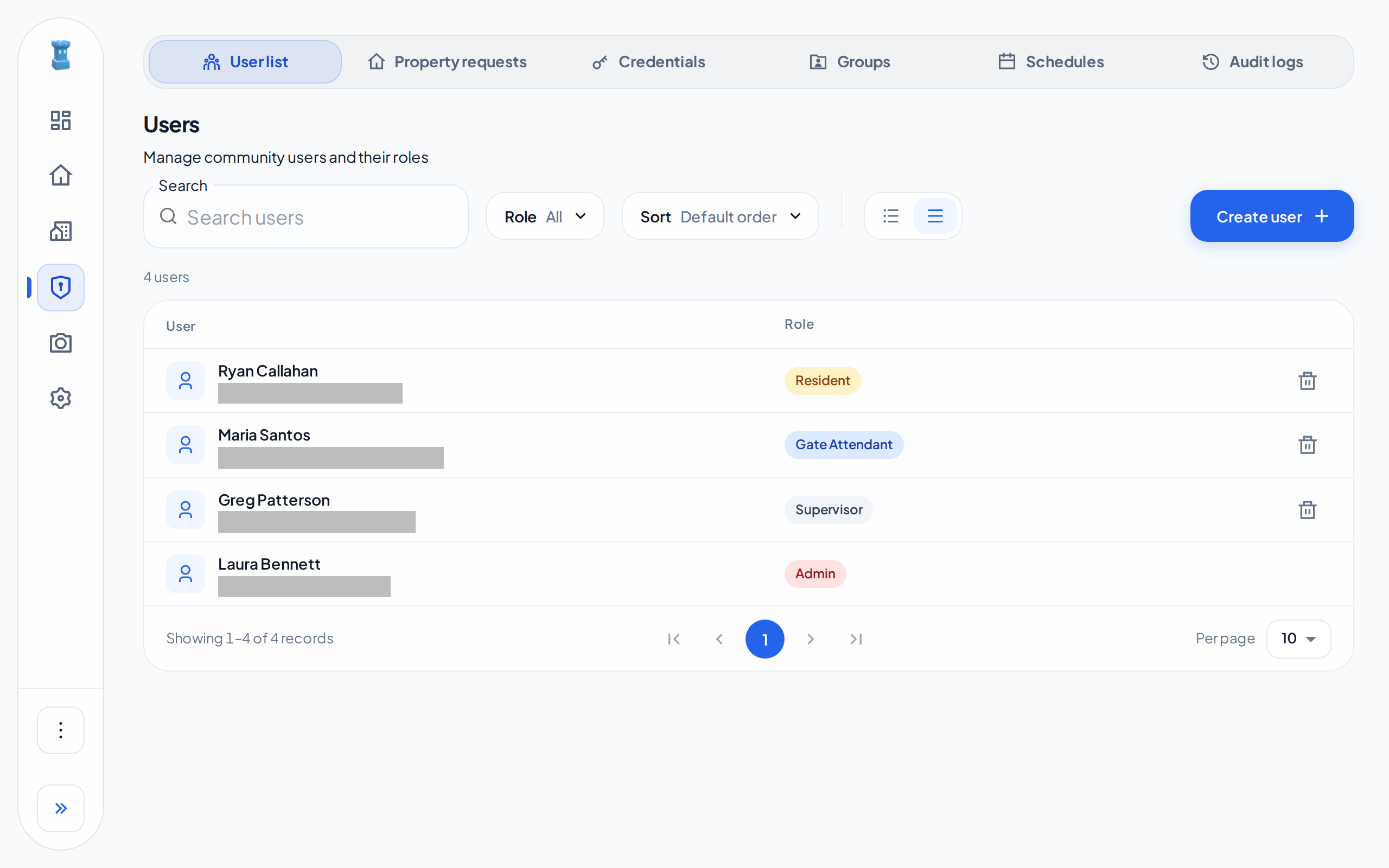Switch to the Schedules tab
Viewport: 1389px width, 868px height.
(x=1052, y=61)
